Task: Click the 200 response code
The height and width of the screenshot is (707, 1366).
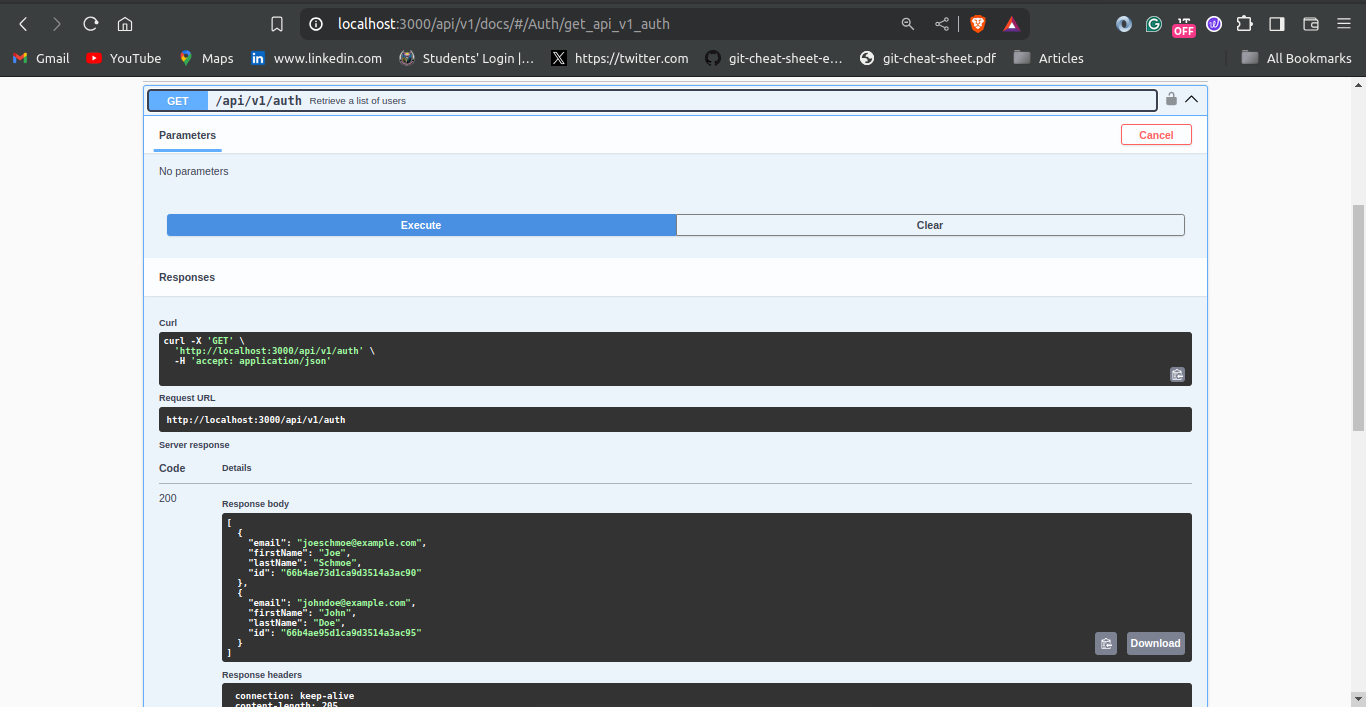Action: coord(168,498)
